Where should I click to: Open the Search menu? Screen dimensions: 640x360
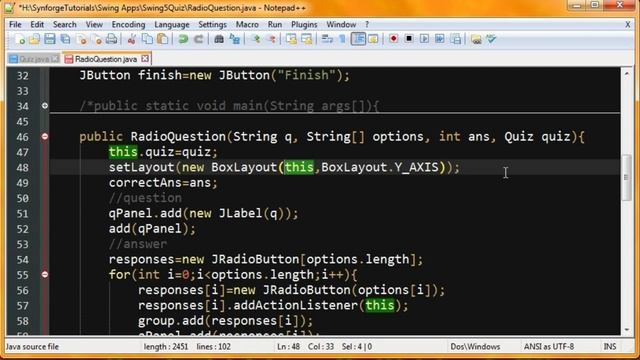point(64,24)
